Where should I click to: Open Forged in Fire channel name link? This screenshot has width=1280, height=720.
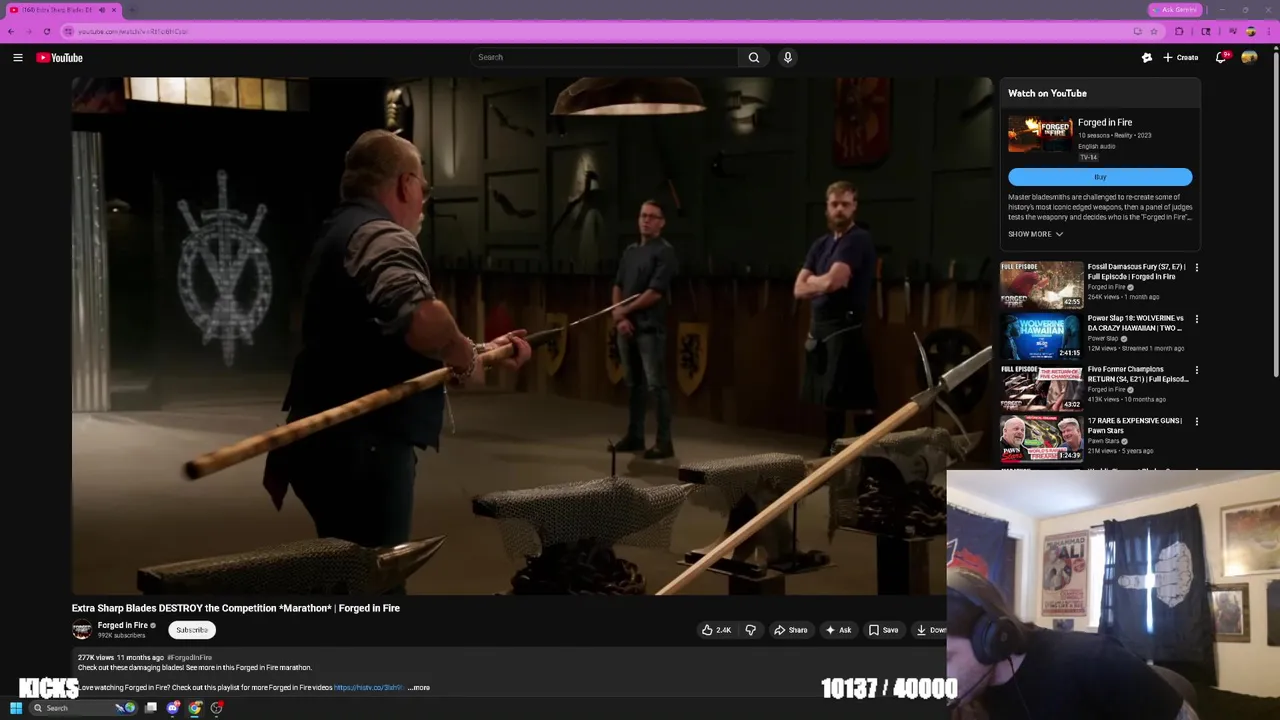(x=122, y=626)
